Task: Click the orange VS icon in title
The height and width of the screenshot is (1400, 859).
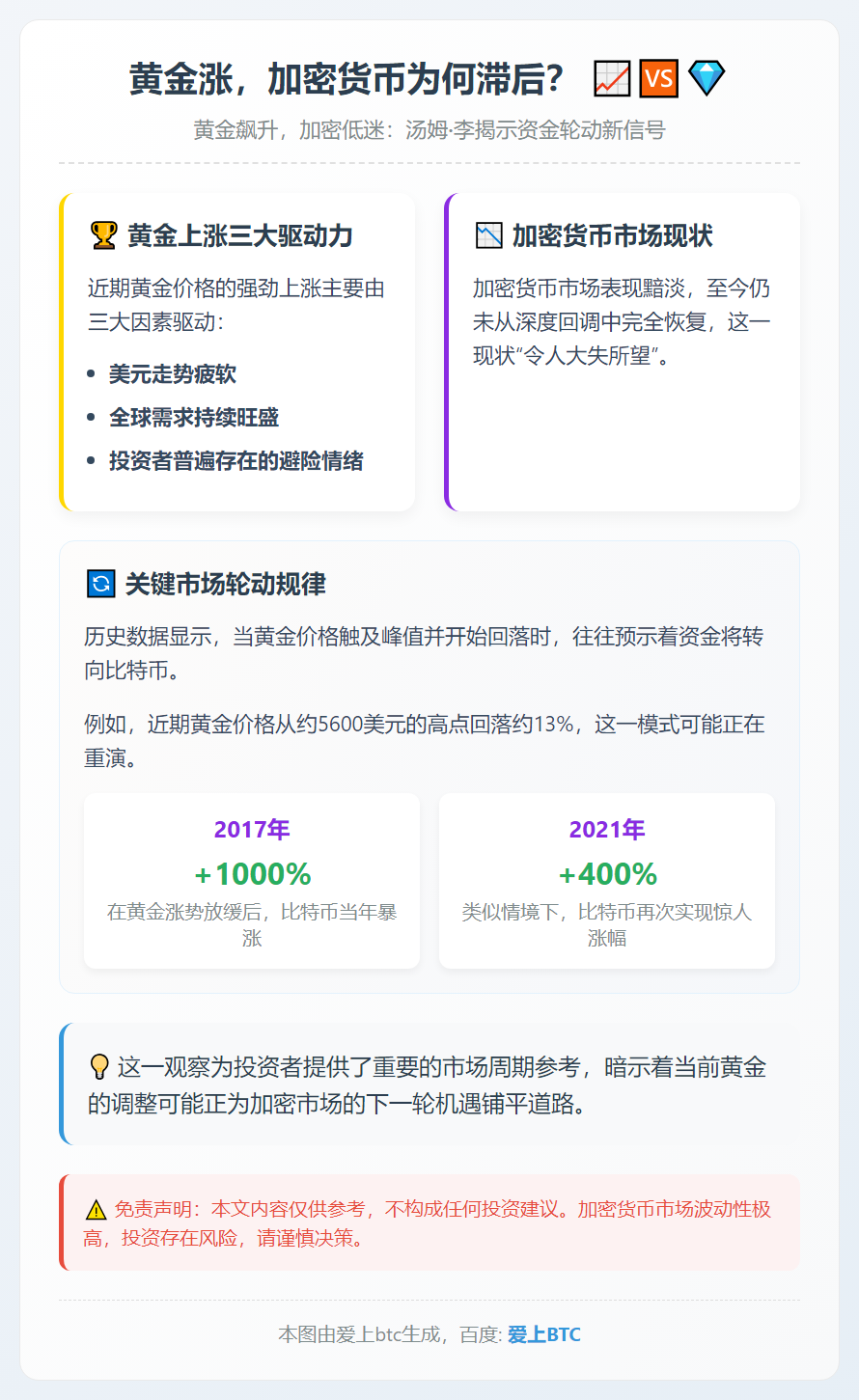Action: 659,79
